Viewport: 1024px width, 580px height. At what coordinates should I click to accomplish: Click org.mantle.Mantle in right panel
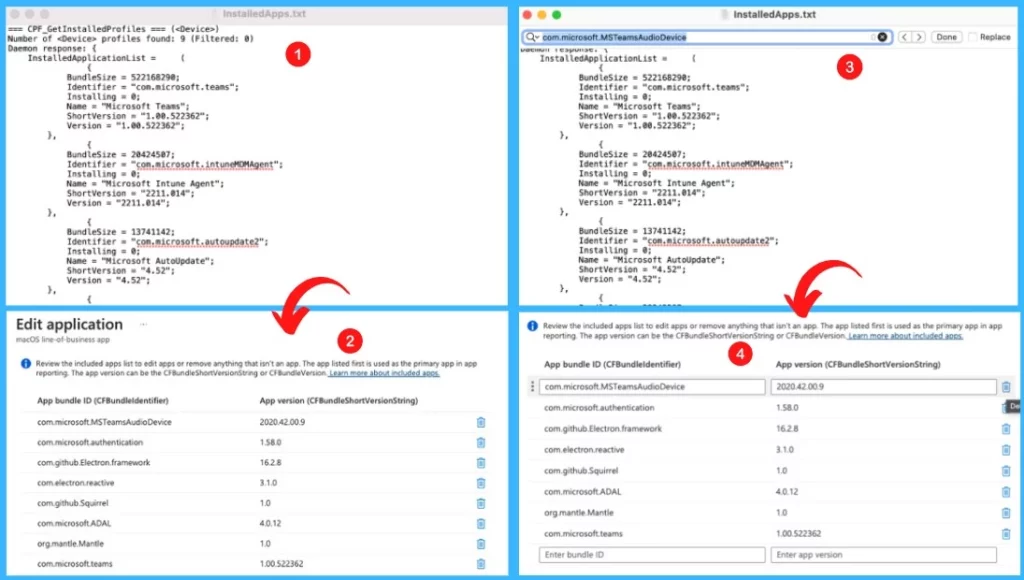pos(579,513)
